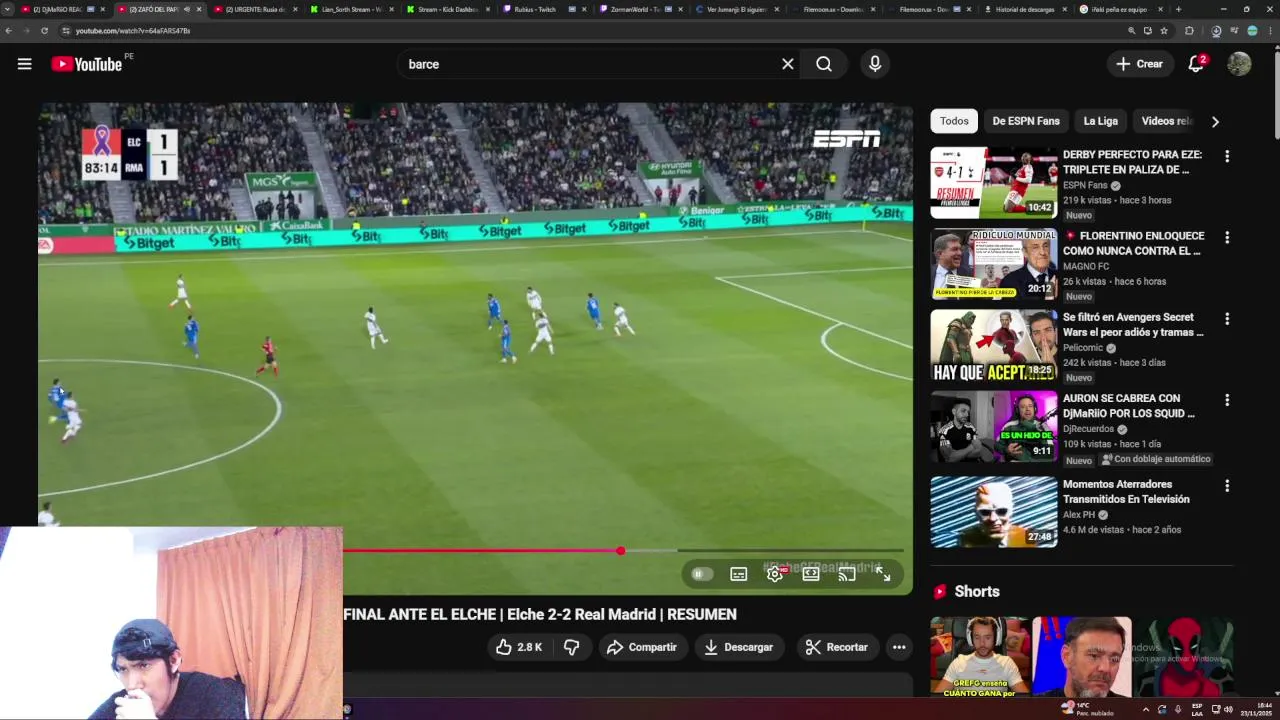Open the ESPN Fans channel link
1280x720 pixels.
point(1085,185)
